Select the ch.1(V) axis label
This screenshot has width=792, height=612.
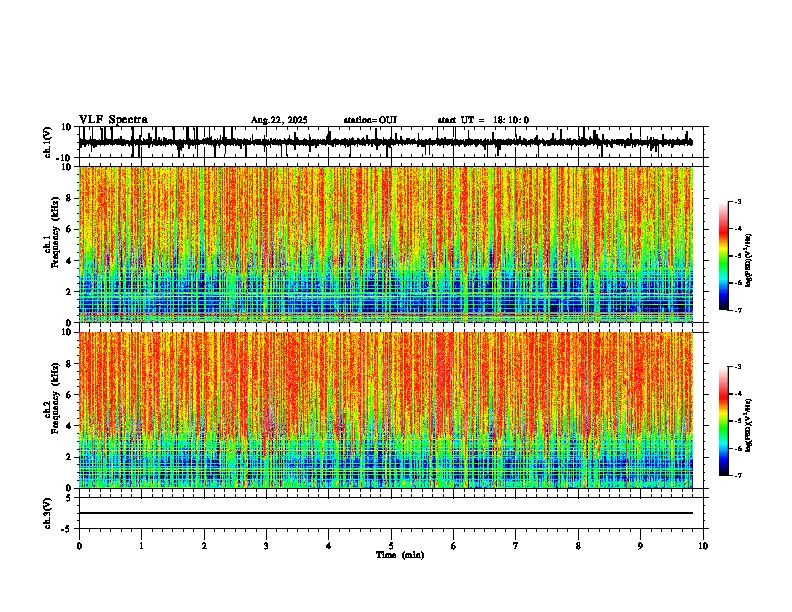click(x=47, y=142)
